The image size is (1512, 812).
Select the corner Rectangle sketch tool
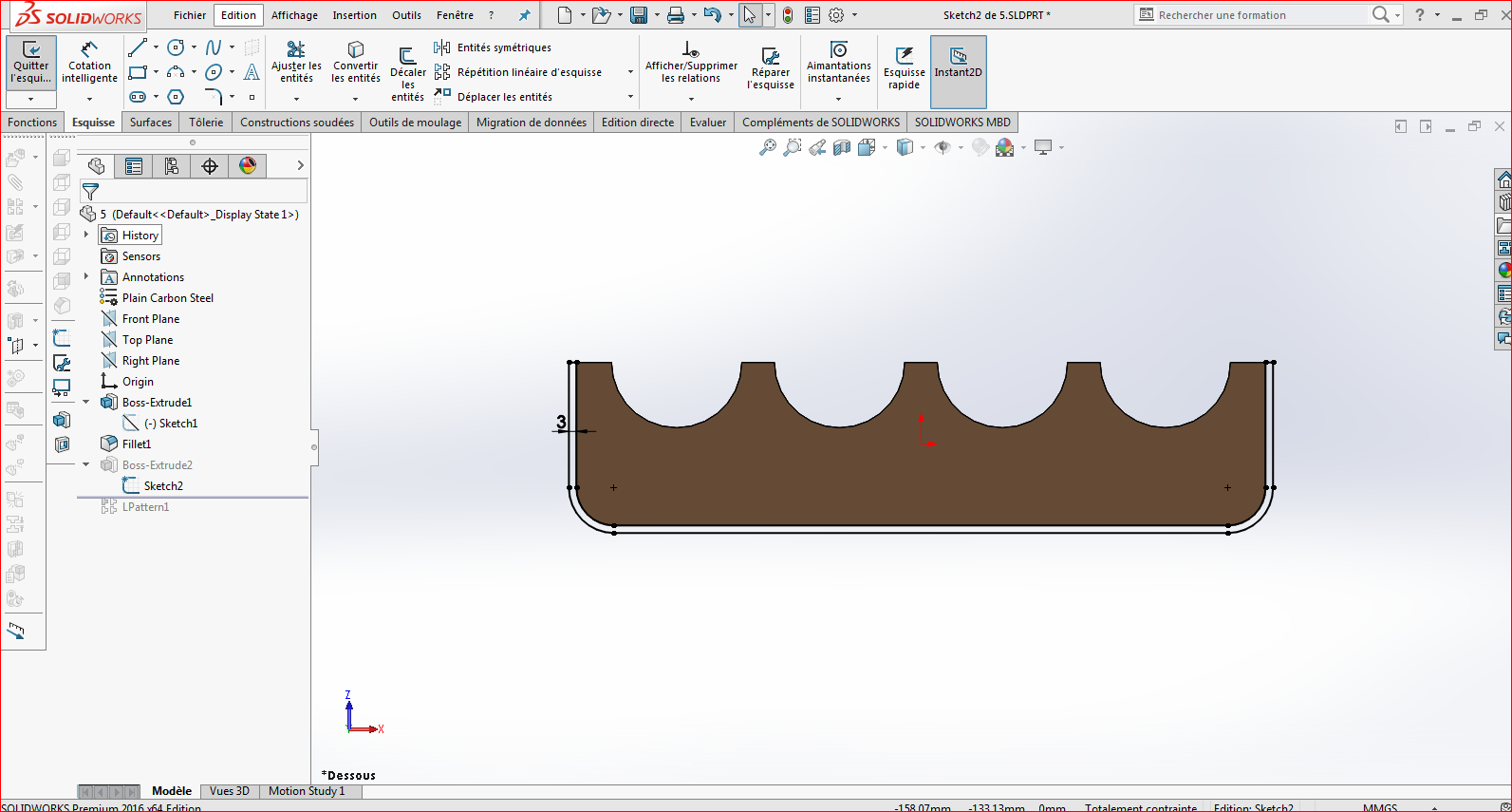[x=138, y=72]
